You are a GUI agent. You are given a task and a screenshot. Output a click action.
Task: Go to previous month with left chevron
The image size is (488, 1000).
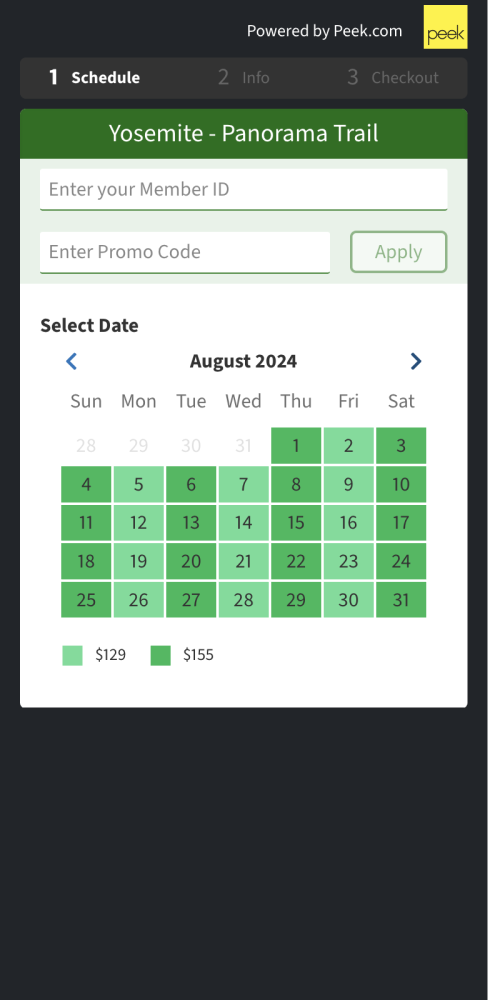click(x=71, y=362)
